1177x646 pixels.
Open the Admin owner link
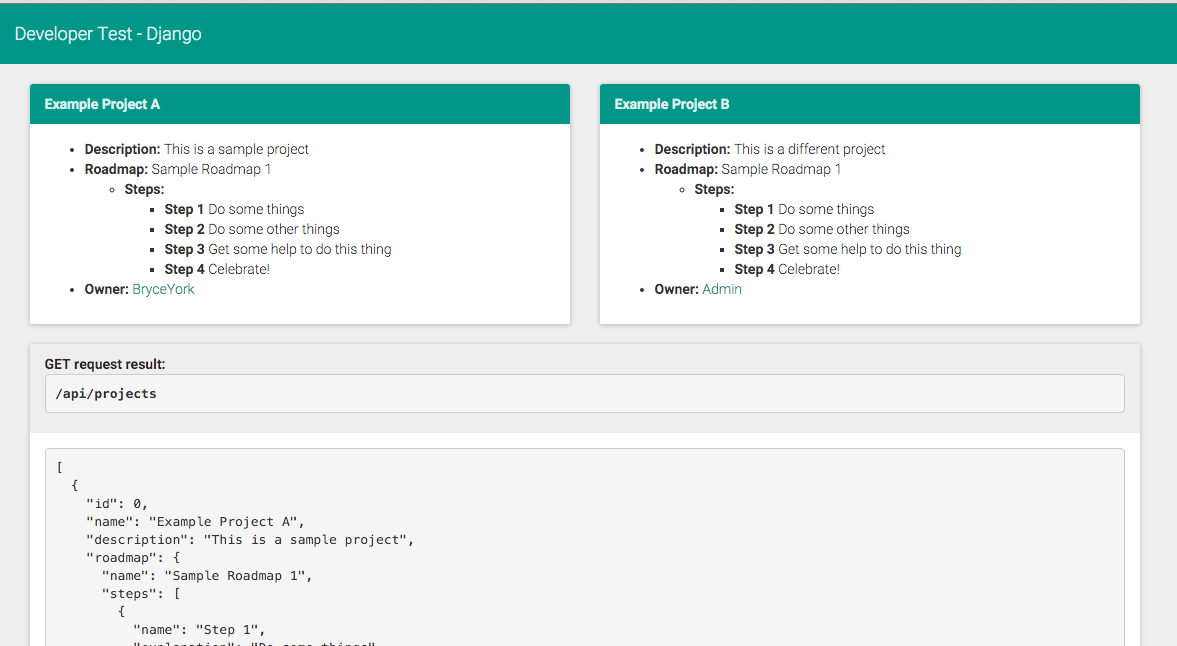tap(721, 290)
